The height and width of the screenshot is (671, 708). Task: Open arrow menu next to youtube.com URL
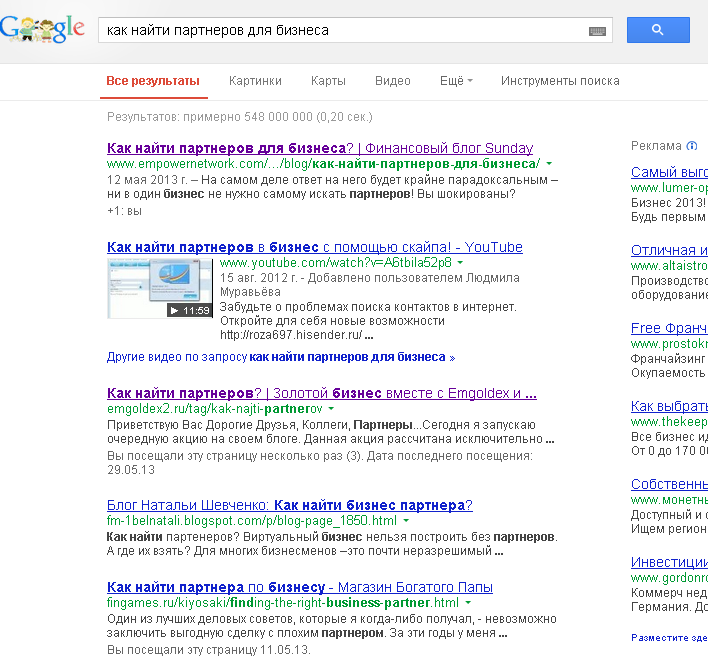460,263
